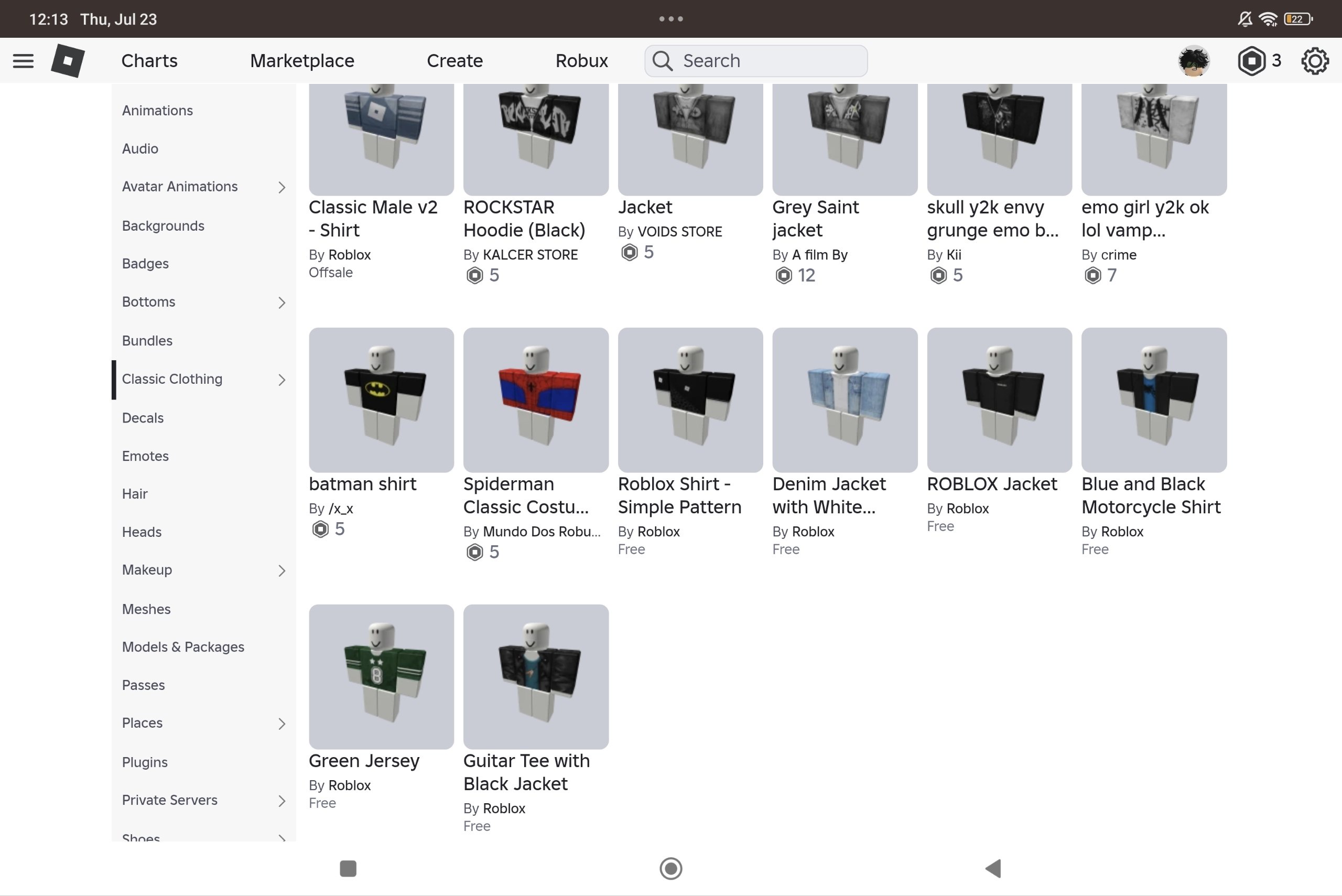Image resolution: width=1342 pixels, height=896 pixels.
Task: Click the Roblox logo home icon
Action: pyautogui.click(x=68, y=61)
